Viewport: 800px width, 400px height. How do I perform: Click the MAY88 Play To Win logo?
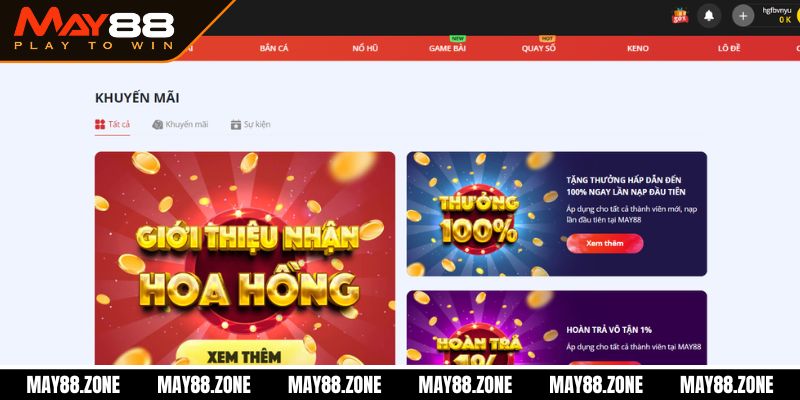click(x=94, y=30)
